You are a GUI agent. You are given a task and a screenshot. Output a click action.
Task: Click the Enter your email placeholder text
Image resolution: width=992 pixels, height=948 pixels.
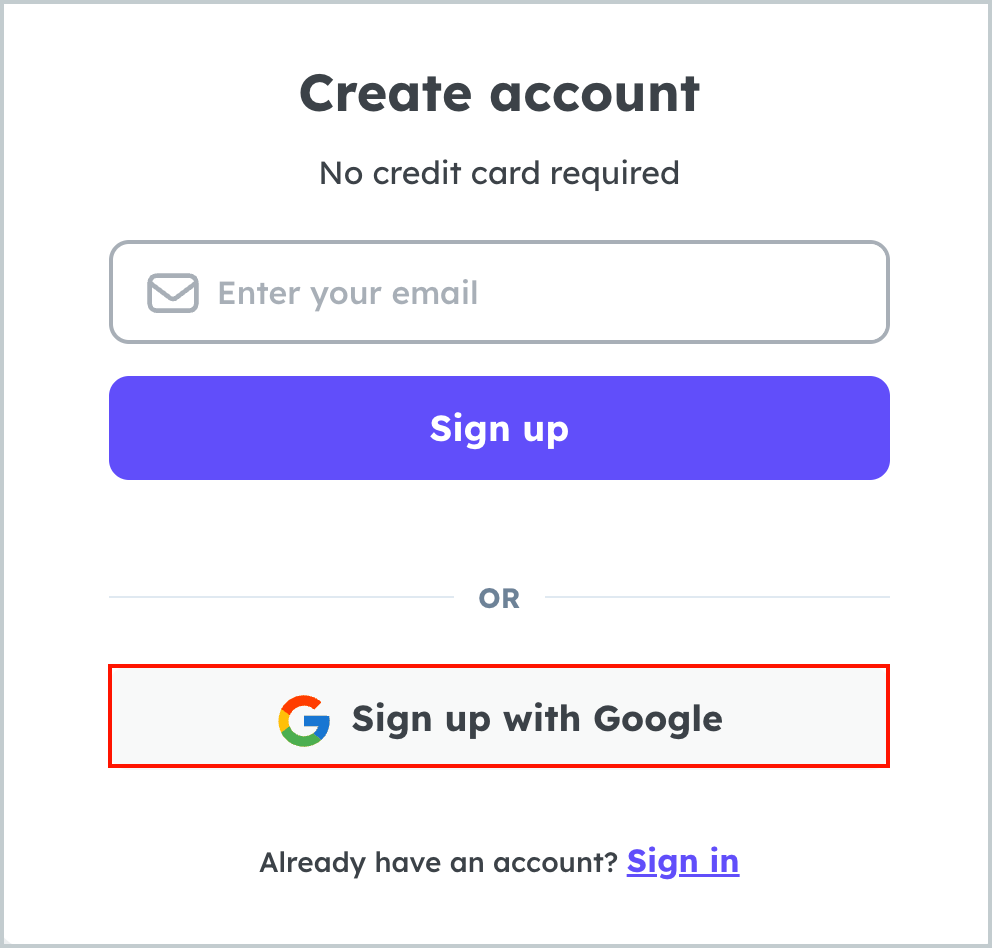(348, 294)
